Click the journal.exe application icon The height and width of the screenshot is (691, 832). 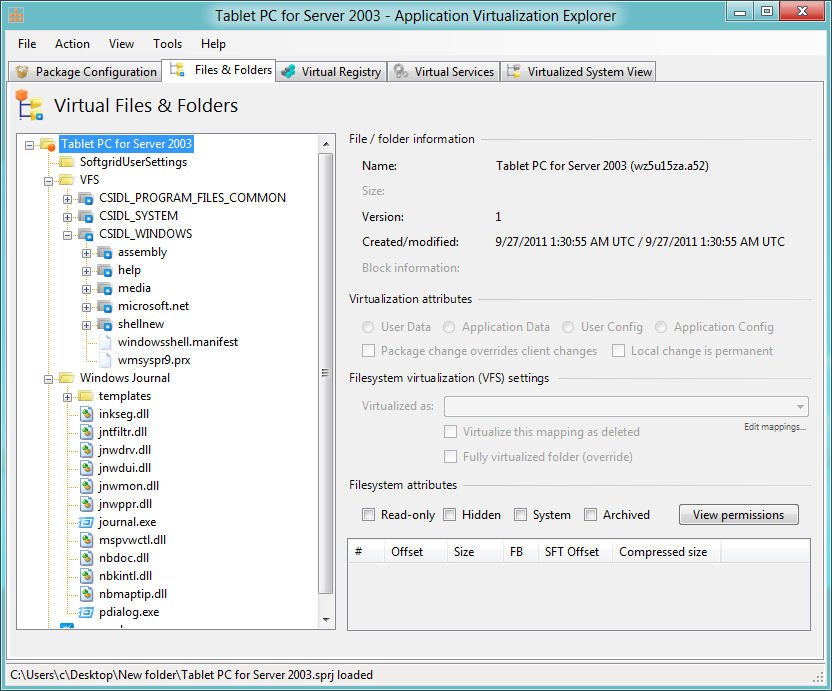86,522
